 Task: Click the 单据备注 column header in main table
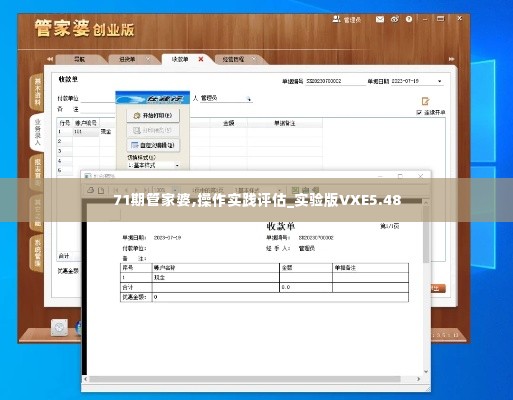(x=285, y=123)
